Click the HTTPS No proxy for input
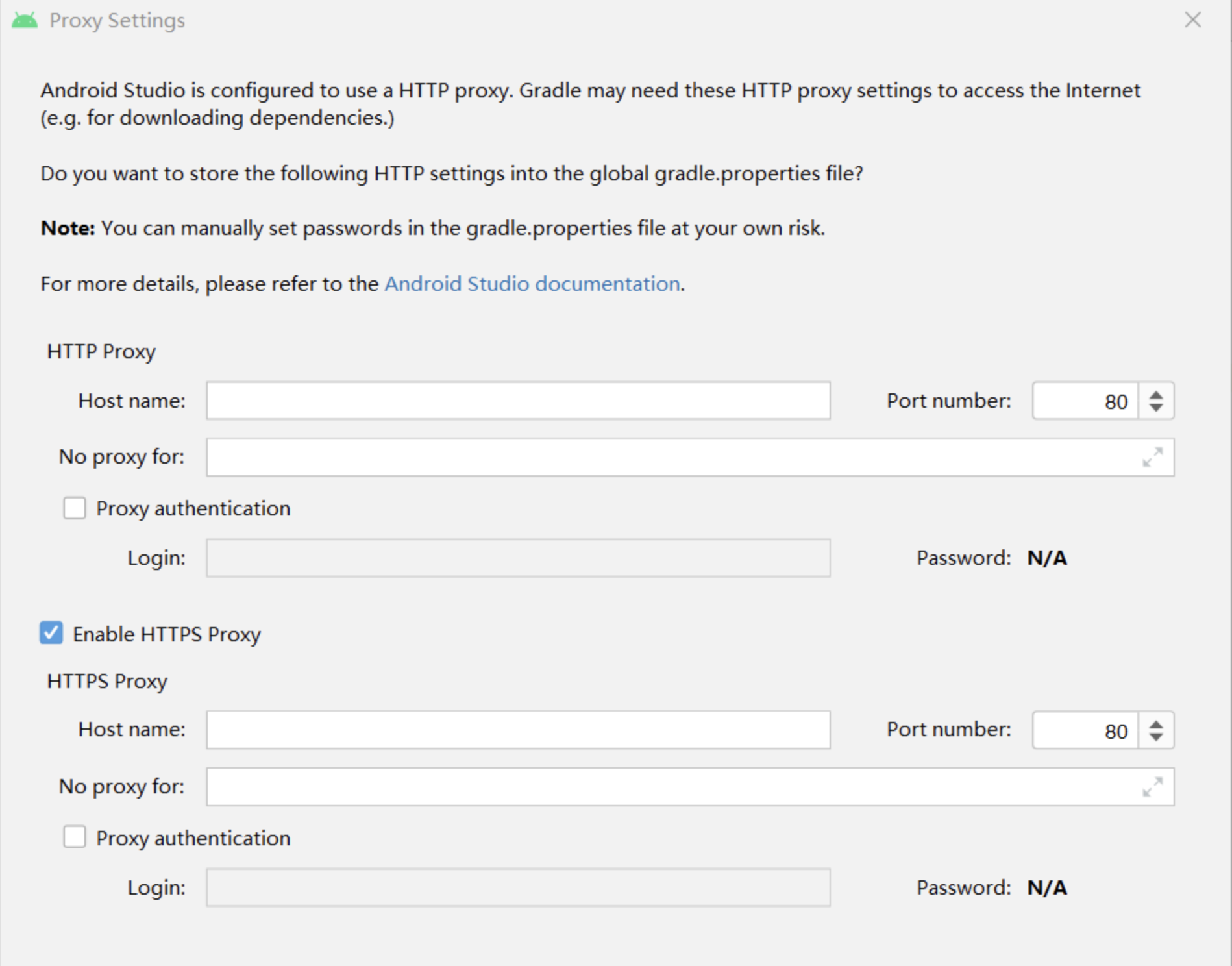1232x966 pixels. pyautogui.click(x=669, y=787)
